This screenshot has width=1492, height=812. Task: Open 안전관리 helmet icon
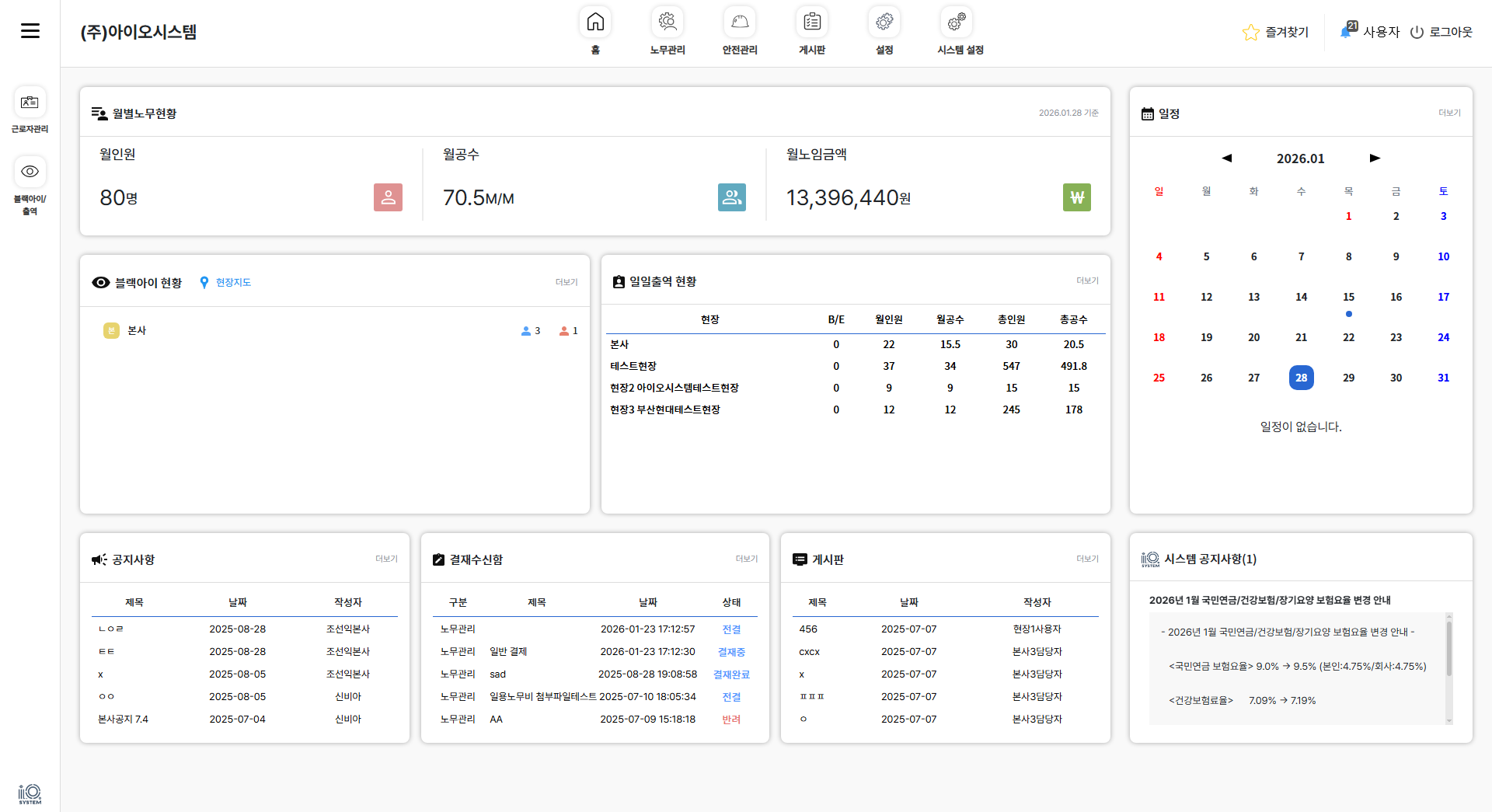pos(740,23)
